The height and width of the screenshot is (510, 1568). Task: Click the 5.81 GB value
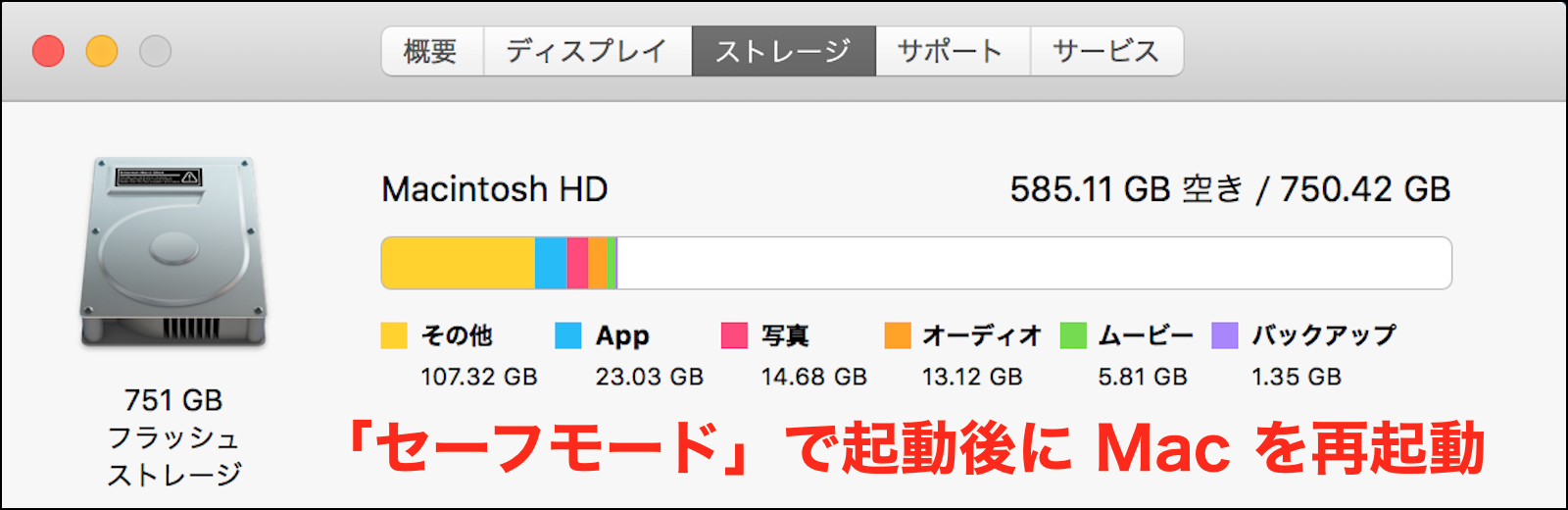(1143, 377)
